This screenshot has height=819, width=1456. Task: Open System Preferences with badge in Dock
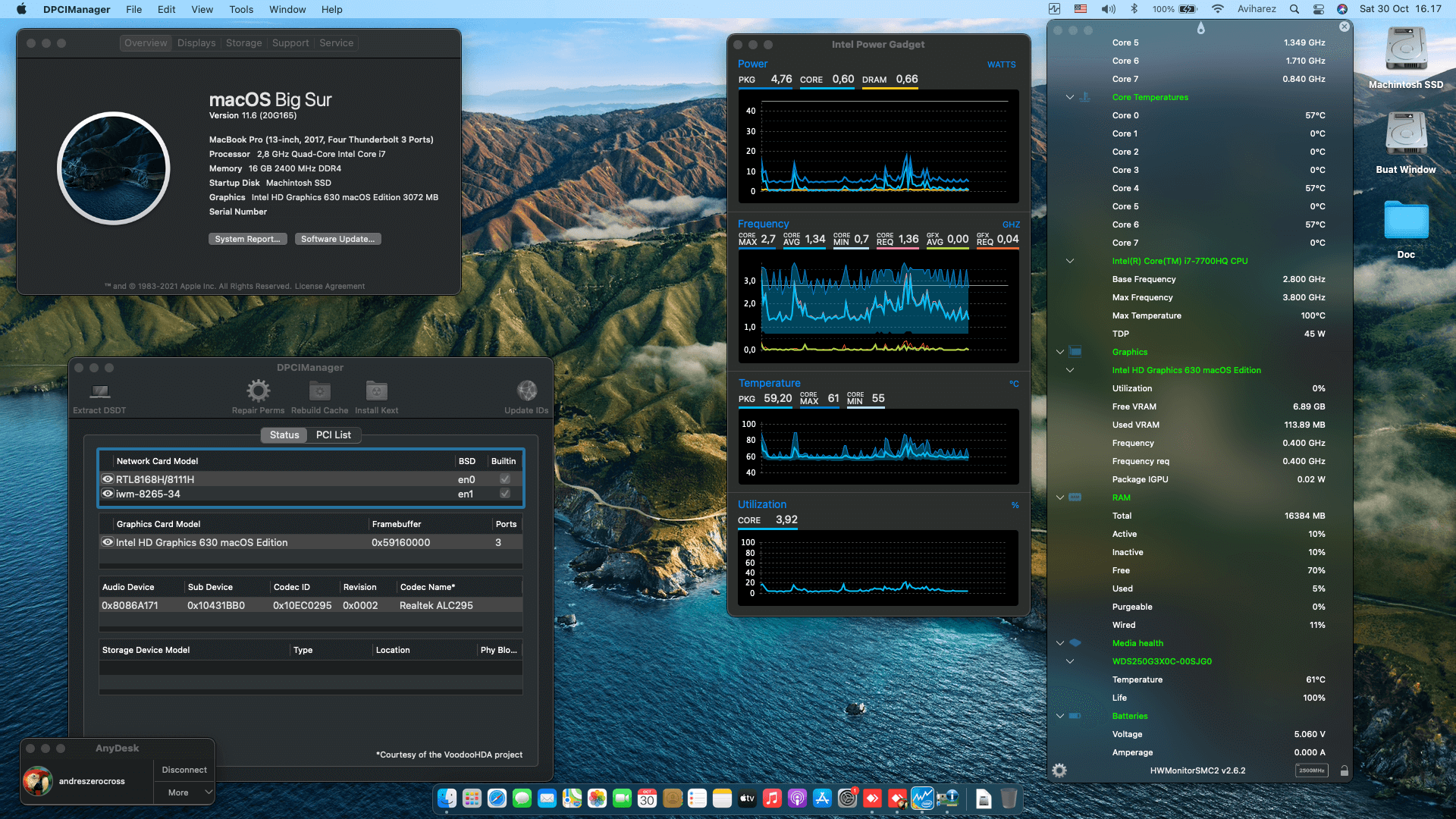[847, 798]
